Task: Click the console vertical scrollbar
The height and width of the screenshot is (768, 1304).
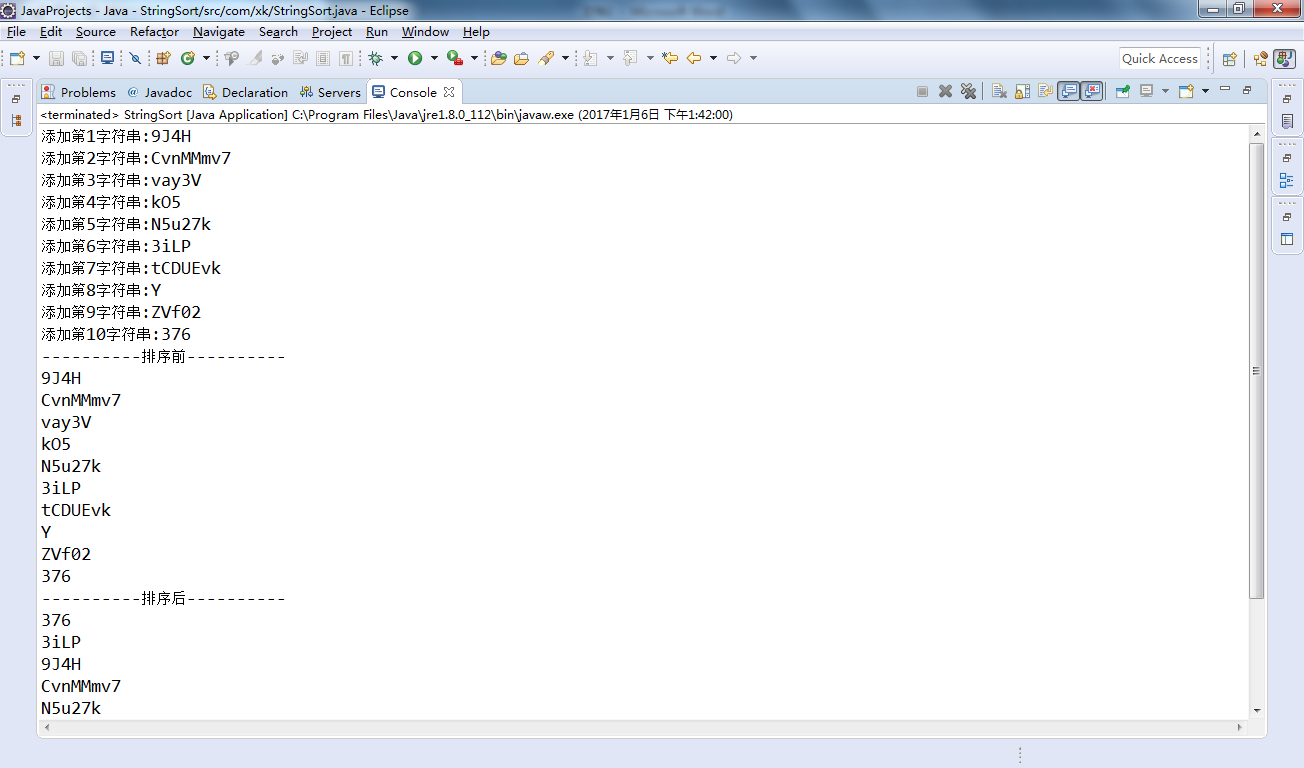Action: (x=1257, y=370)
